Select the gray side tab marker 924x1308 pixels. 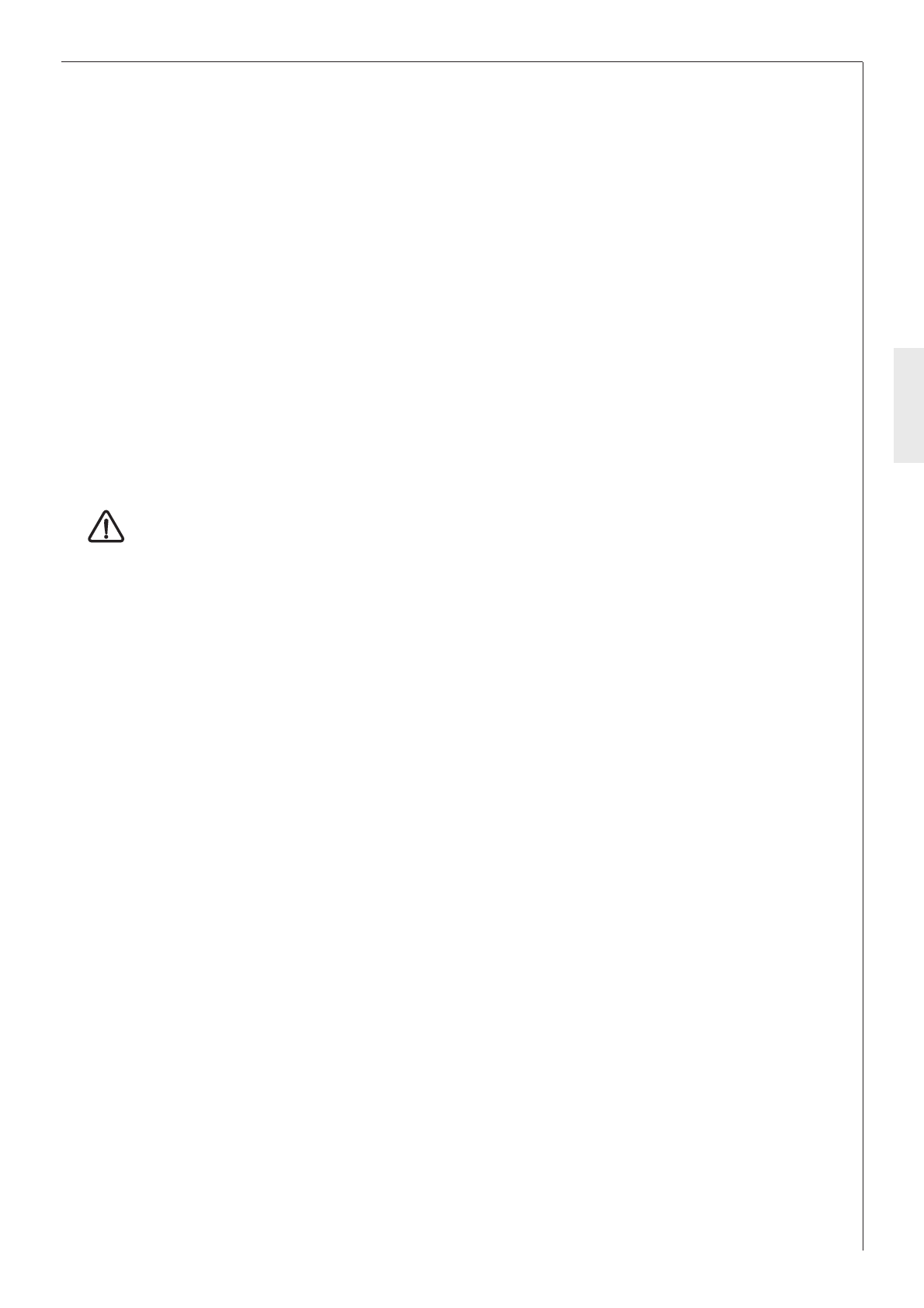(x=908, y=405)
